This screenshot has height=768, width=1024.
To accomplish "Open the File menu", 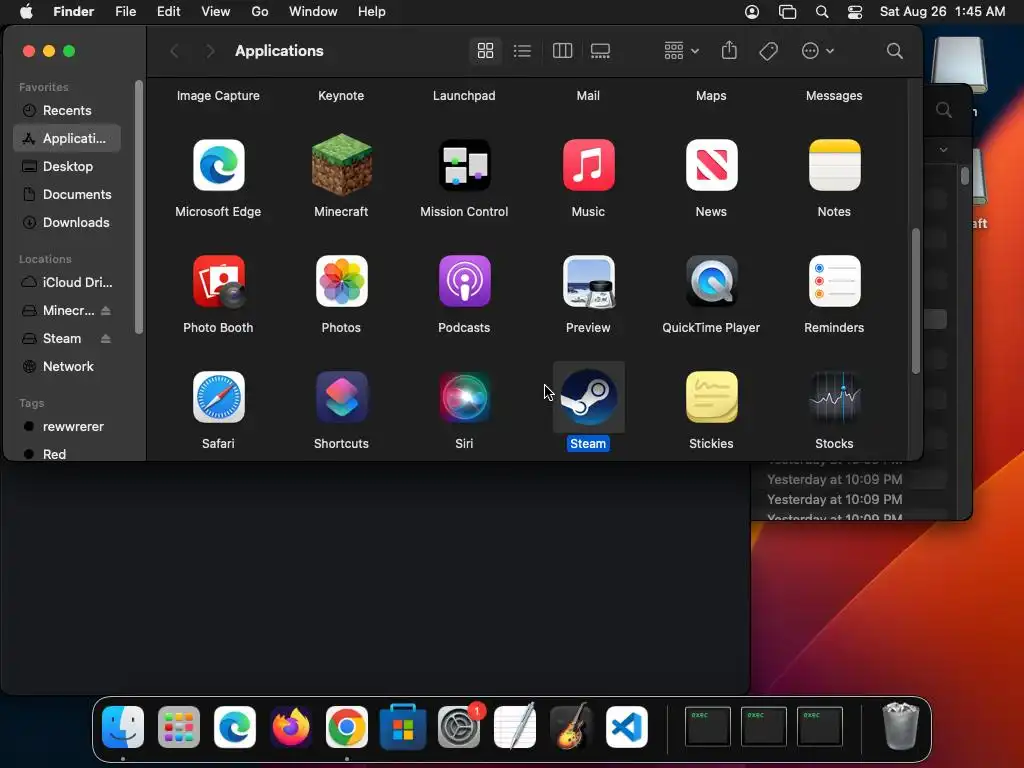I will point(125,12).
